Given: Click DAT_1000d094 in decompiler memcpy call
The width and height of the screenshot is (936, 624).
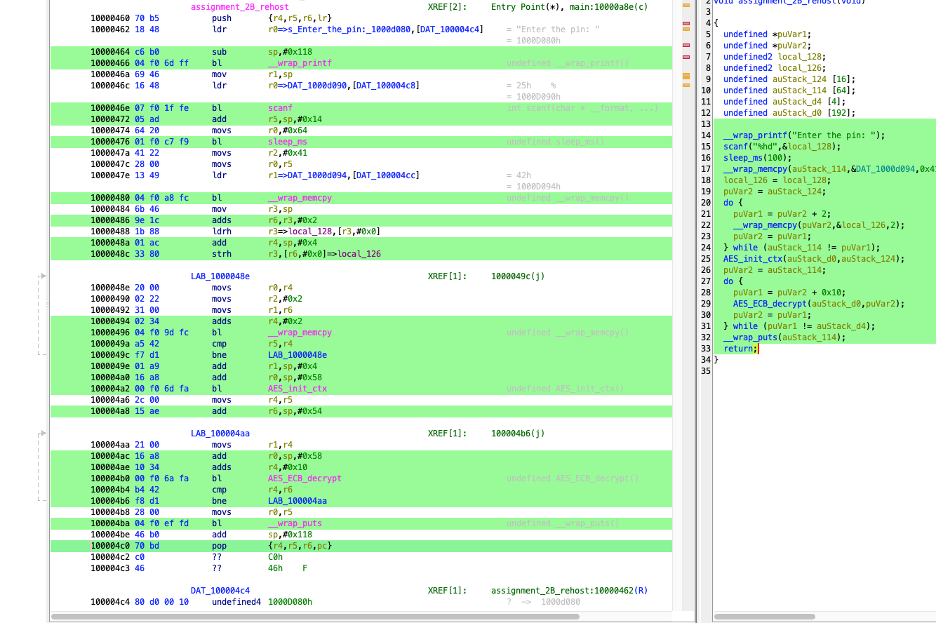Looking at the screenshot, I should click(x=885, y=170).
